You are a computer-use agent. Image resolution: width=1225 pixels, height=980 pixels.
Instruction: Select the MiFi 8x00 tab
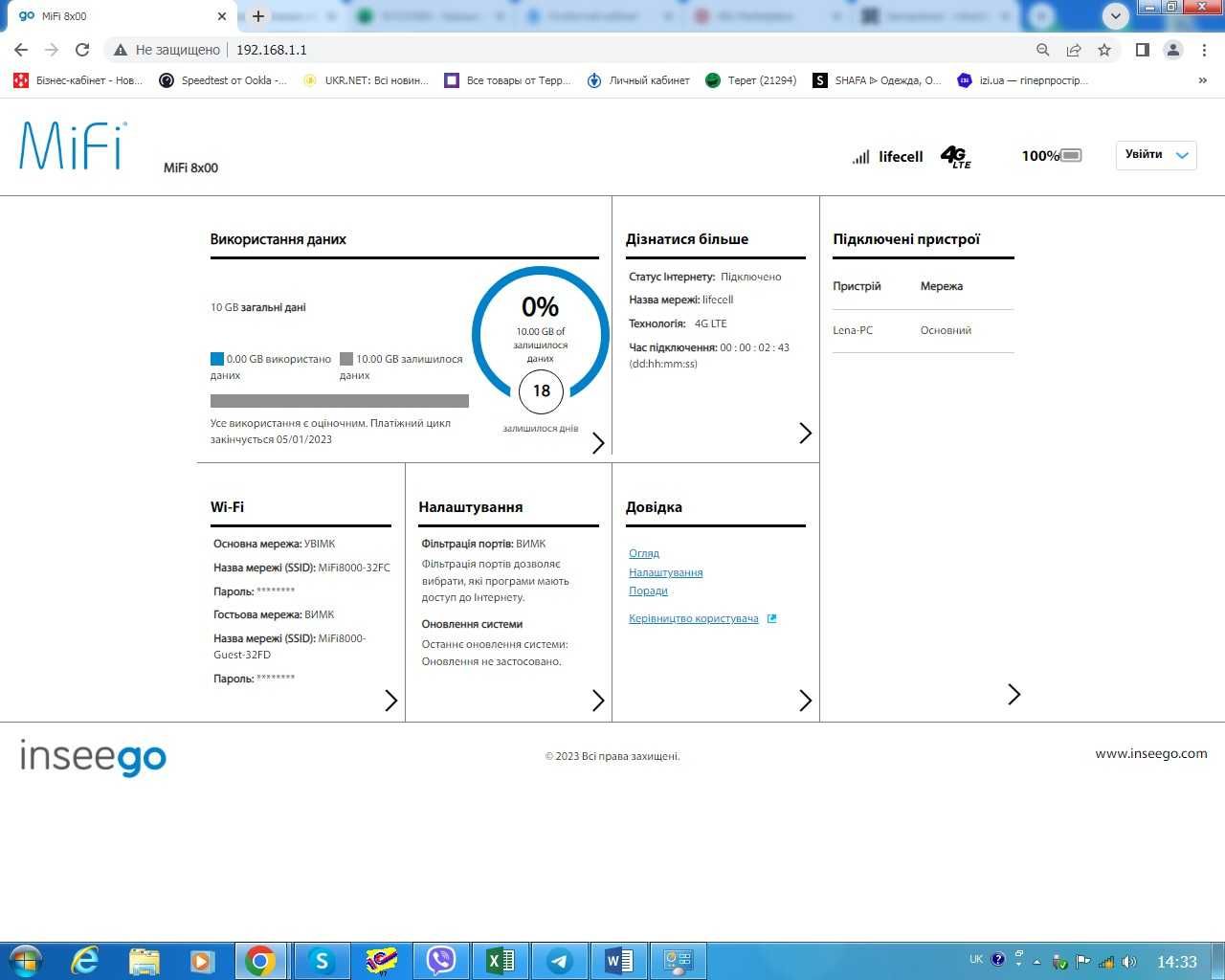pyautogui.click(x=120, y=16)
